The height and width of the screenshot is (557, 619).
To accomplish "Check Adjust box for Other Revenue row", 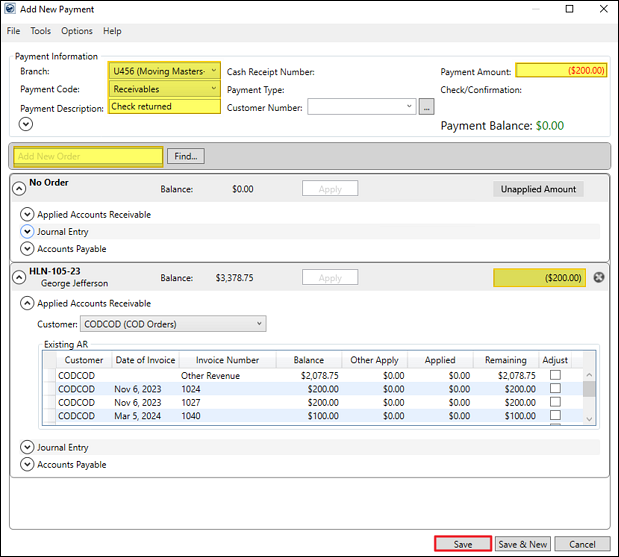I will pyautogui.click(x=555, y=375).
